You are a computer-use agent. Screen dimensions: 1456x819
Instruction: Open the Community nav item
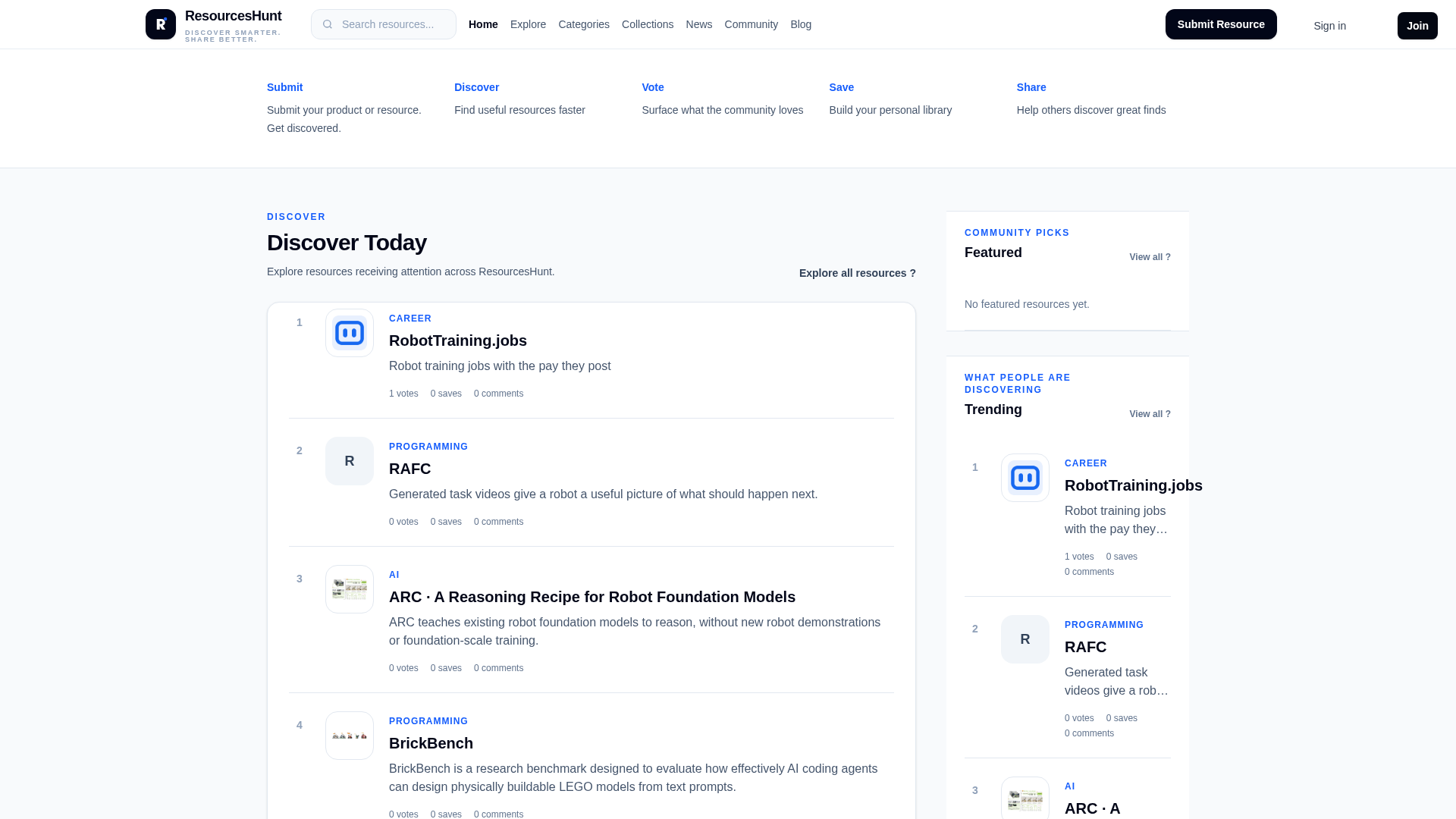coord(752,24)
